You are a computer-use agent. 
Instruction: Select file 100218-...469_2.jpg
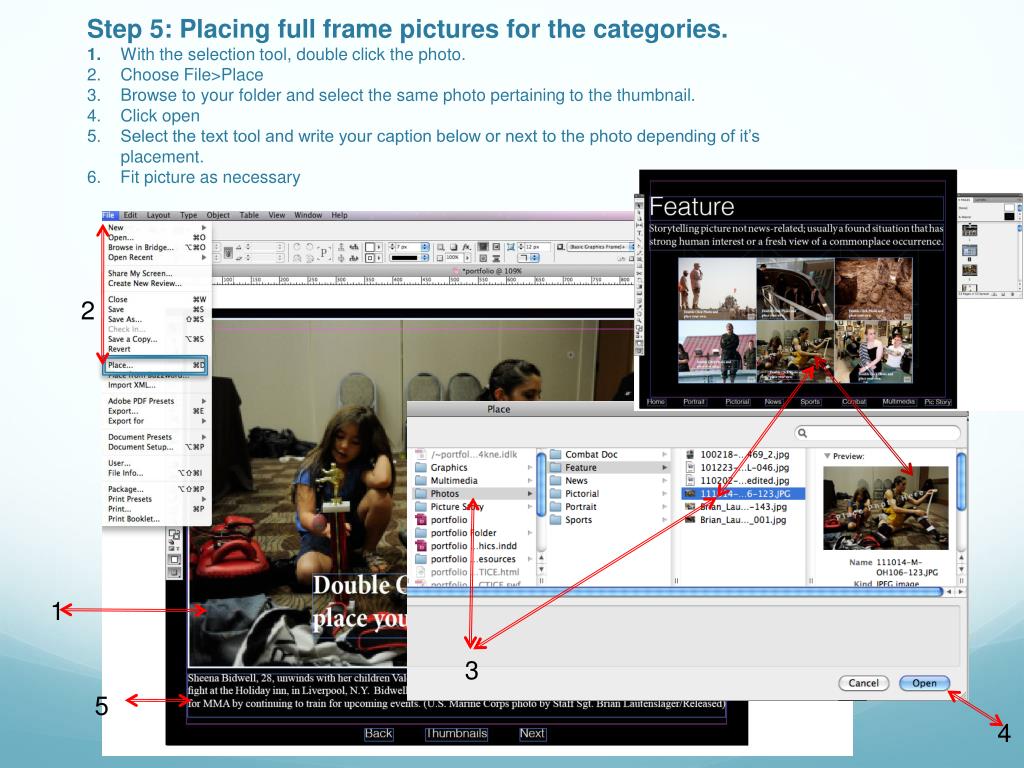click(744, 455)
